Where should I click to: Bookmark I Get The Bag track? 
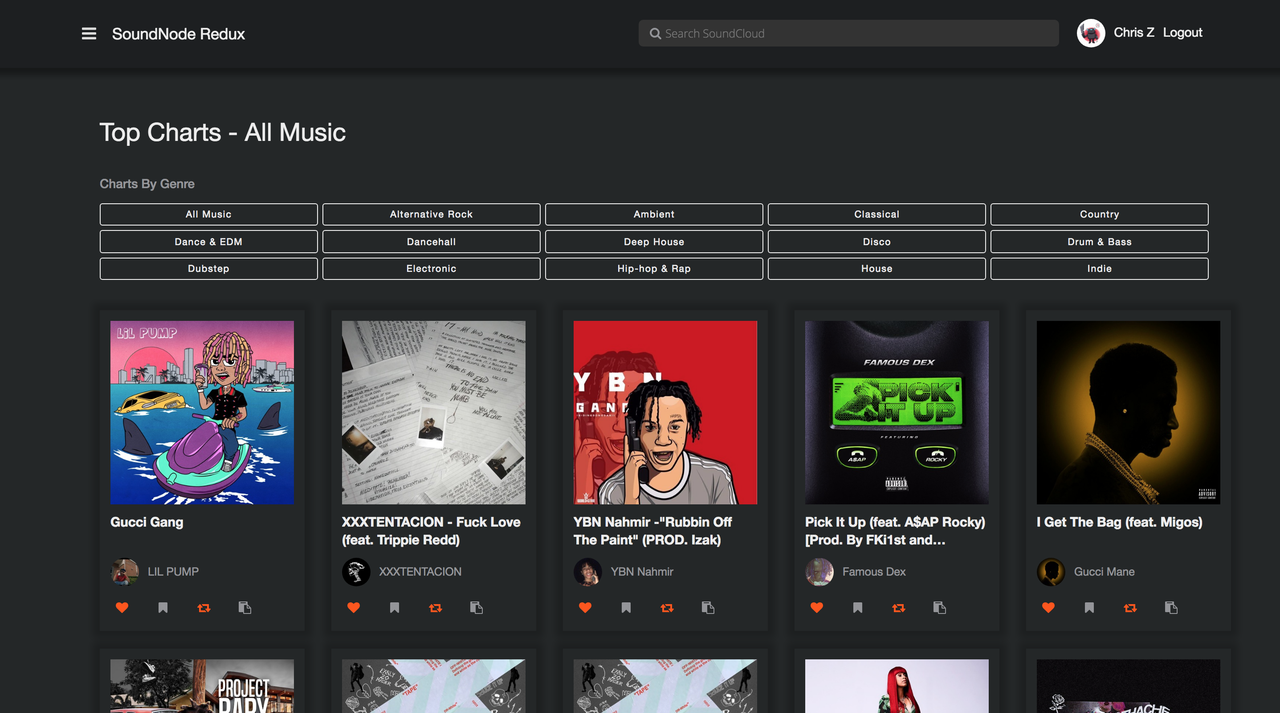point(1089,607)
